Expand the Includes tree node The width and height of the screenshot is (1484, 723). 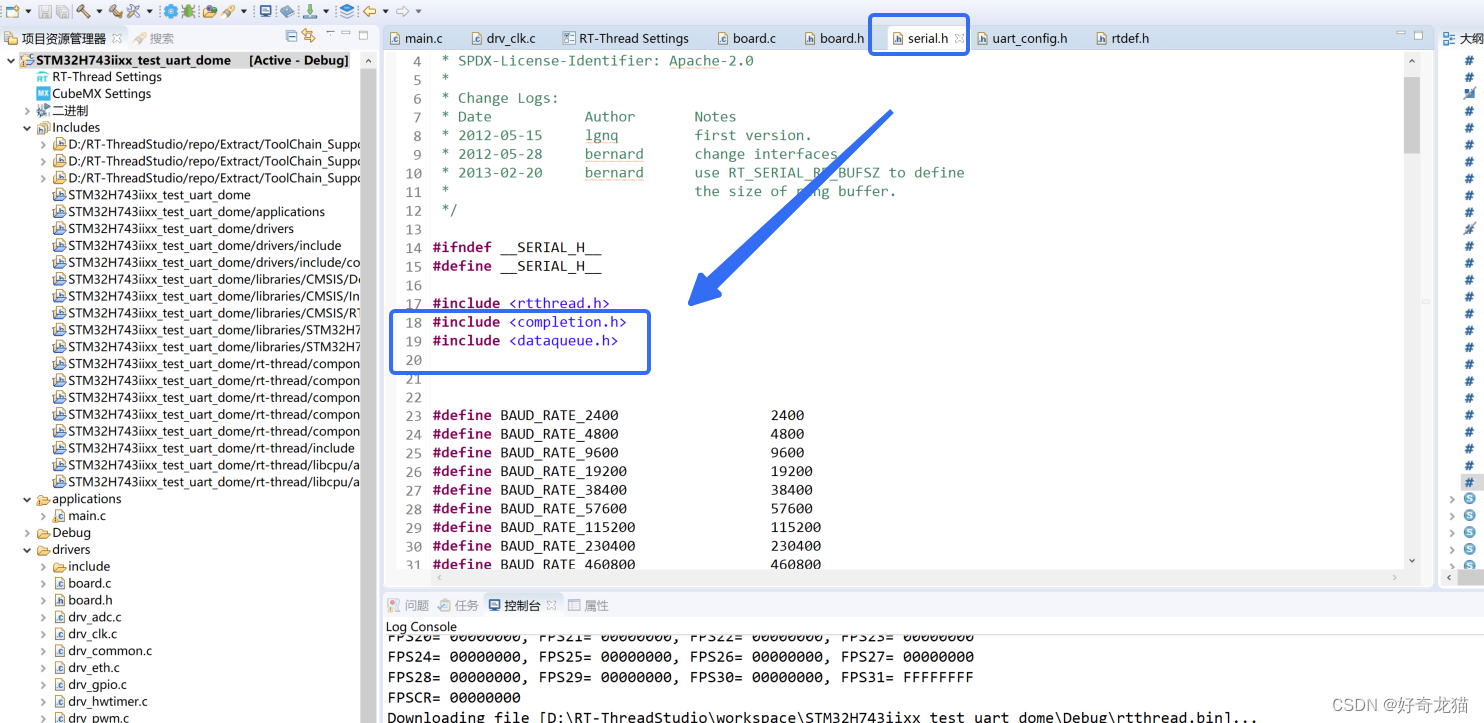(27, 128)
